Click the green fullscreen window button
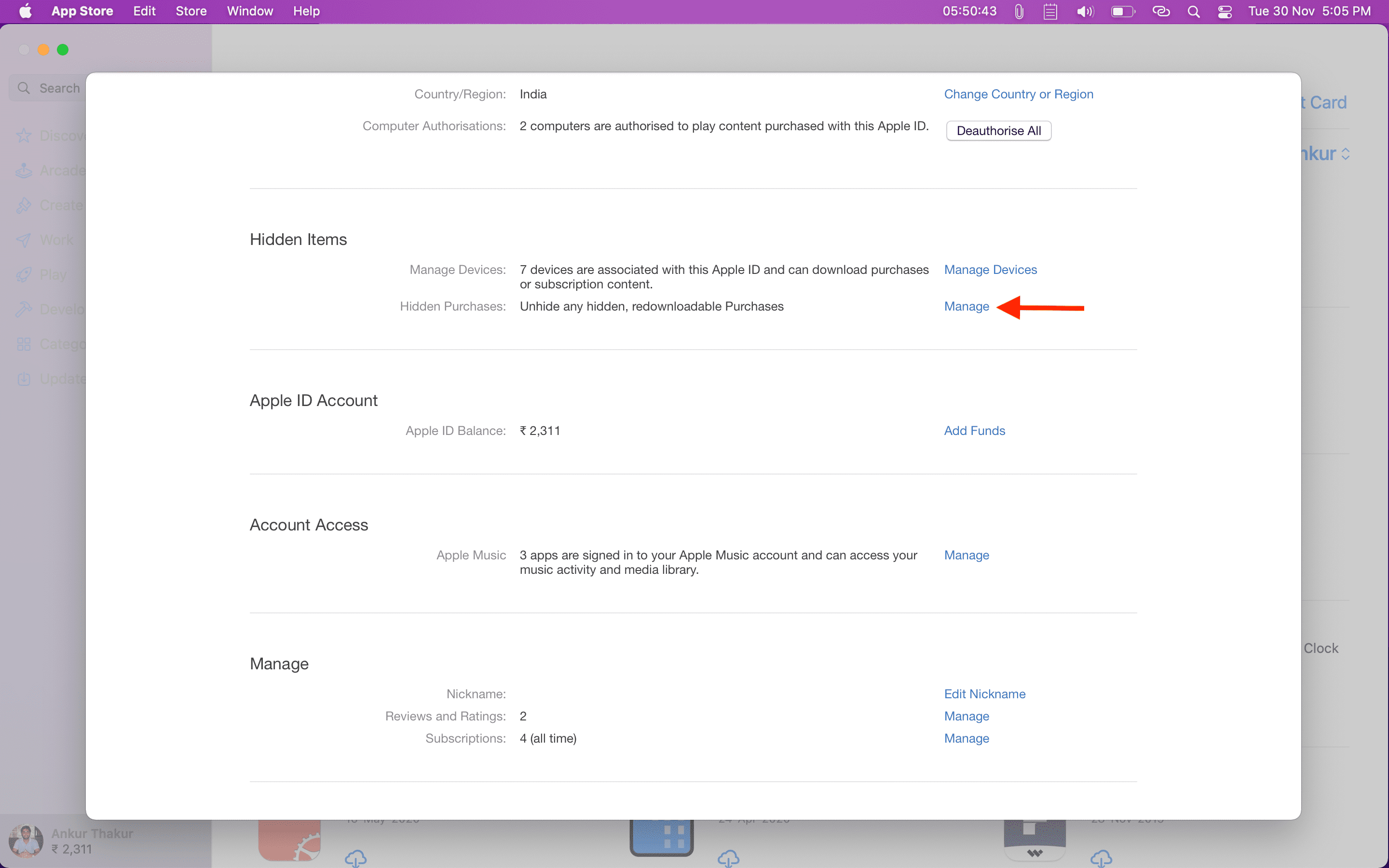The image size is (1389, 868). click(x=63, y=50)
